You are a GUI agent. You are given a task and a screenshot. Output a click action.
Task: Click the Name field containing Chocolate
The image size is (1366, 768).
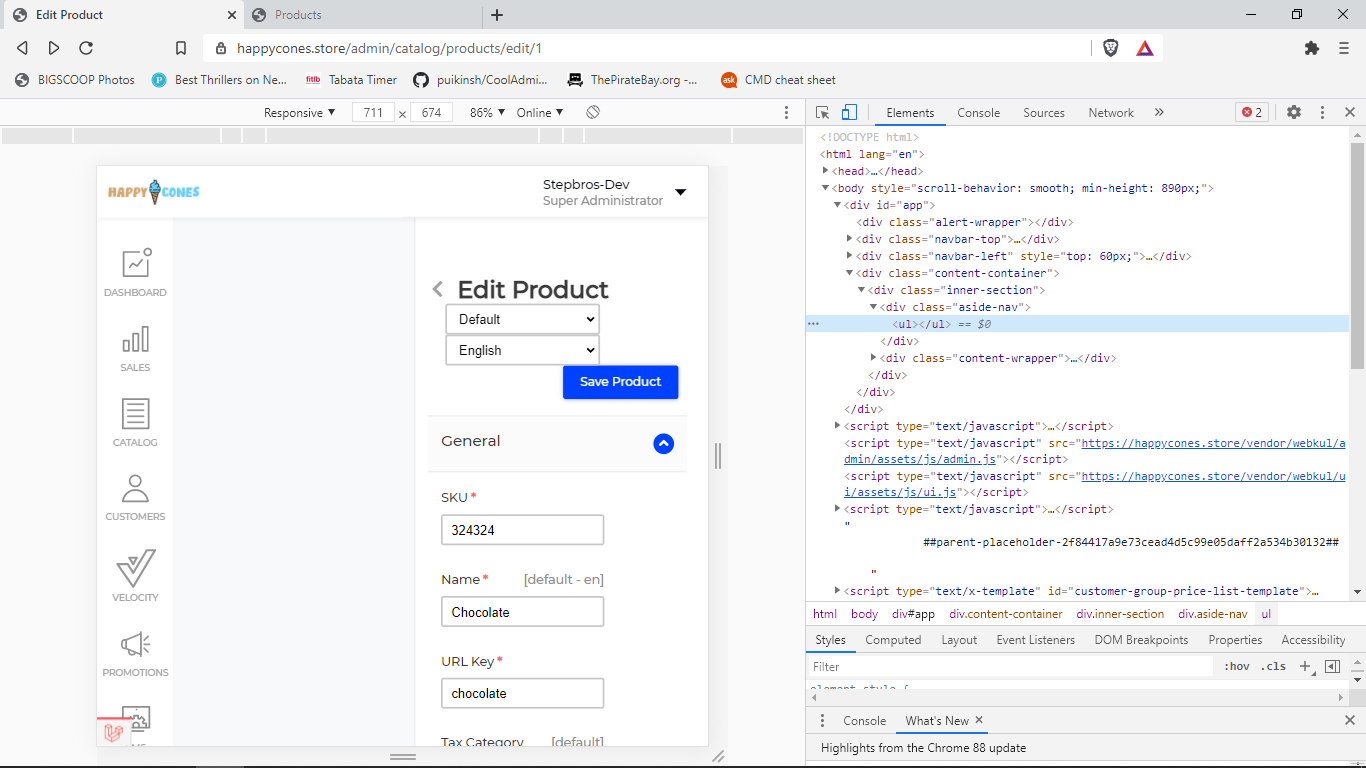[x=522, y=612]
